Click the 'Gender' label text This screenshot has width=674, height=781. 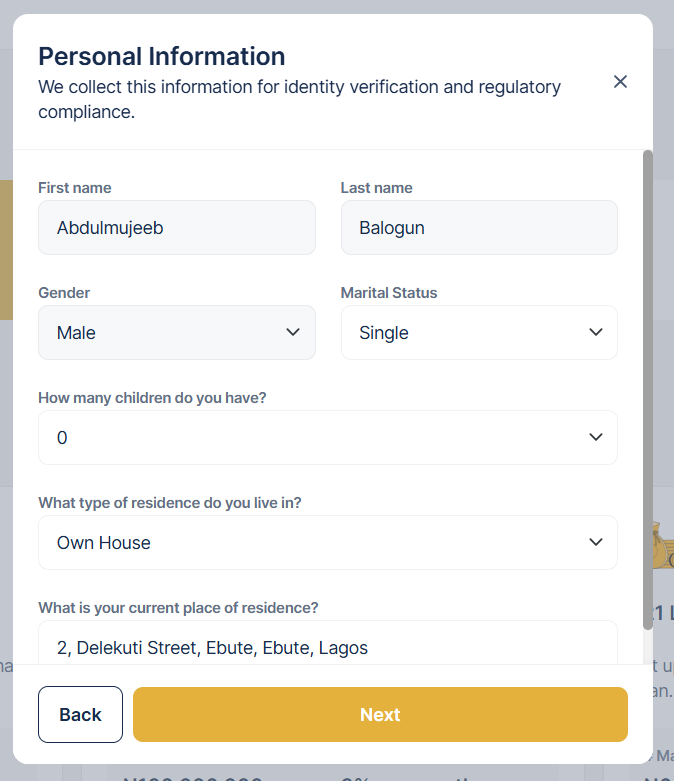tap(64, 293)
